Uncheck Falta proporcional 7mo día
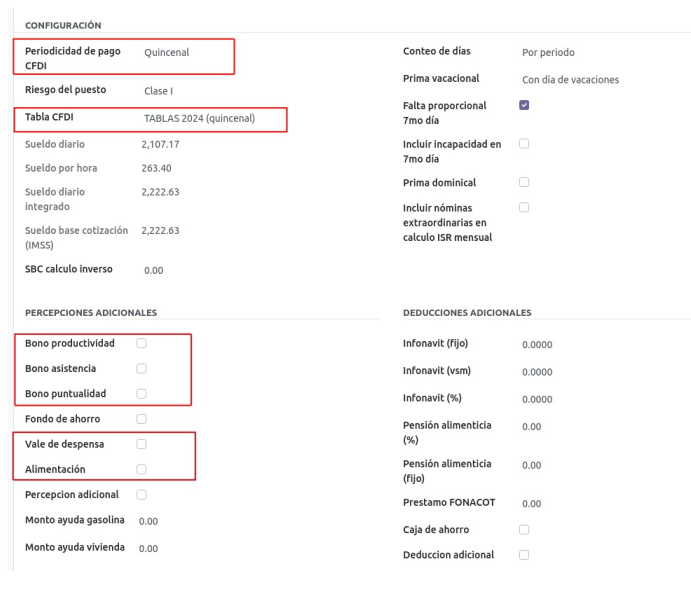691x590 pixels. coord(525,104)
